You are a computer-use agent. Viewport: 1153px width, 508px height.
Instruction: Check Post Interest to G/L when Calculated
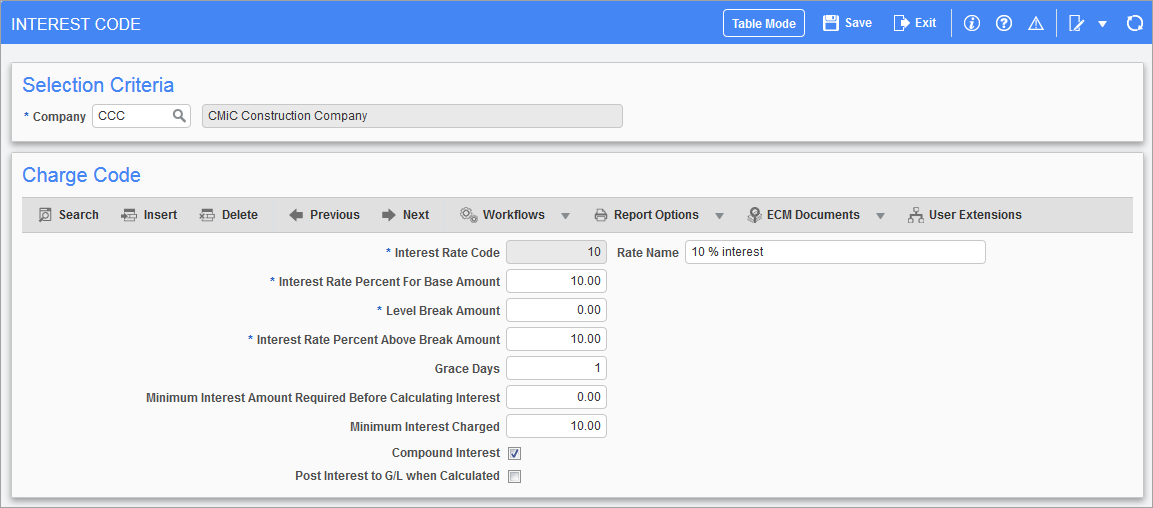tap(515, 476)
